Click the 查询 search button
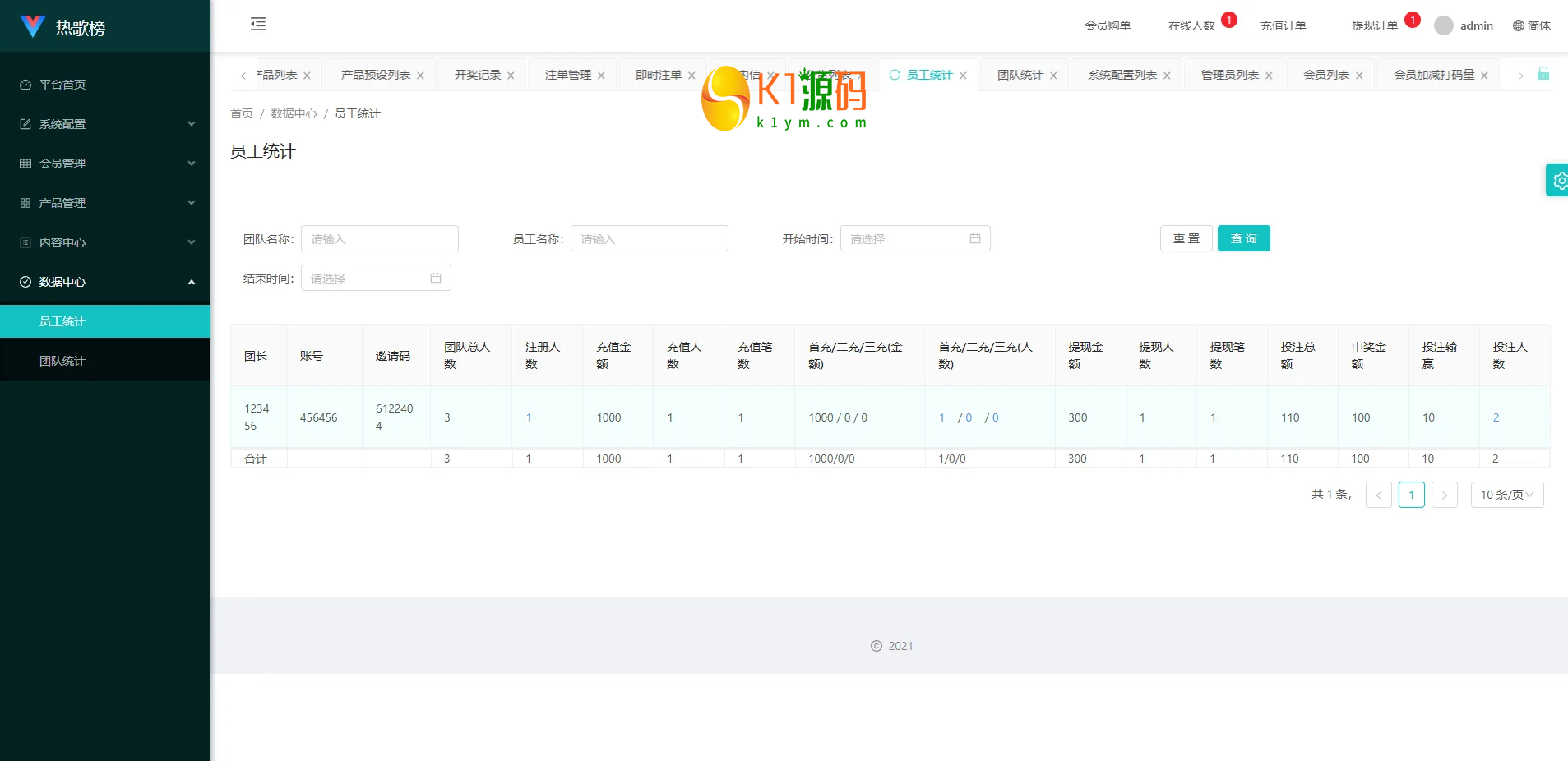Image resolution: width=1568 pixels, height=761 pixels. [1243, 238]
